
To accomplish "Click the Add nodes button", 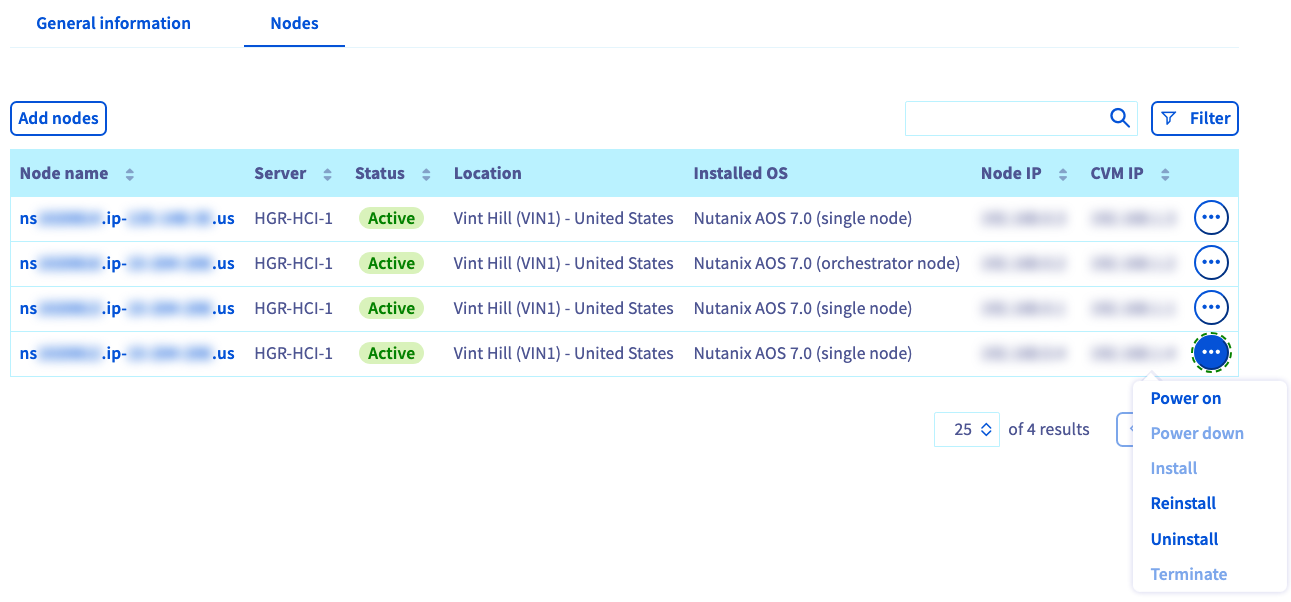I will tap(58, 118).
